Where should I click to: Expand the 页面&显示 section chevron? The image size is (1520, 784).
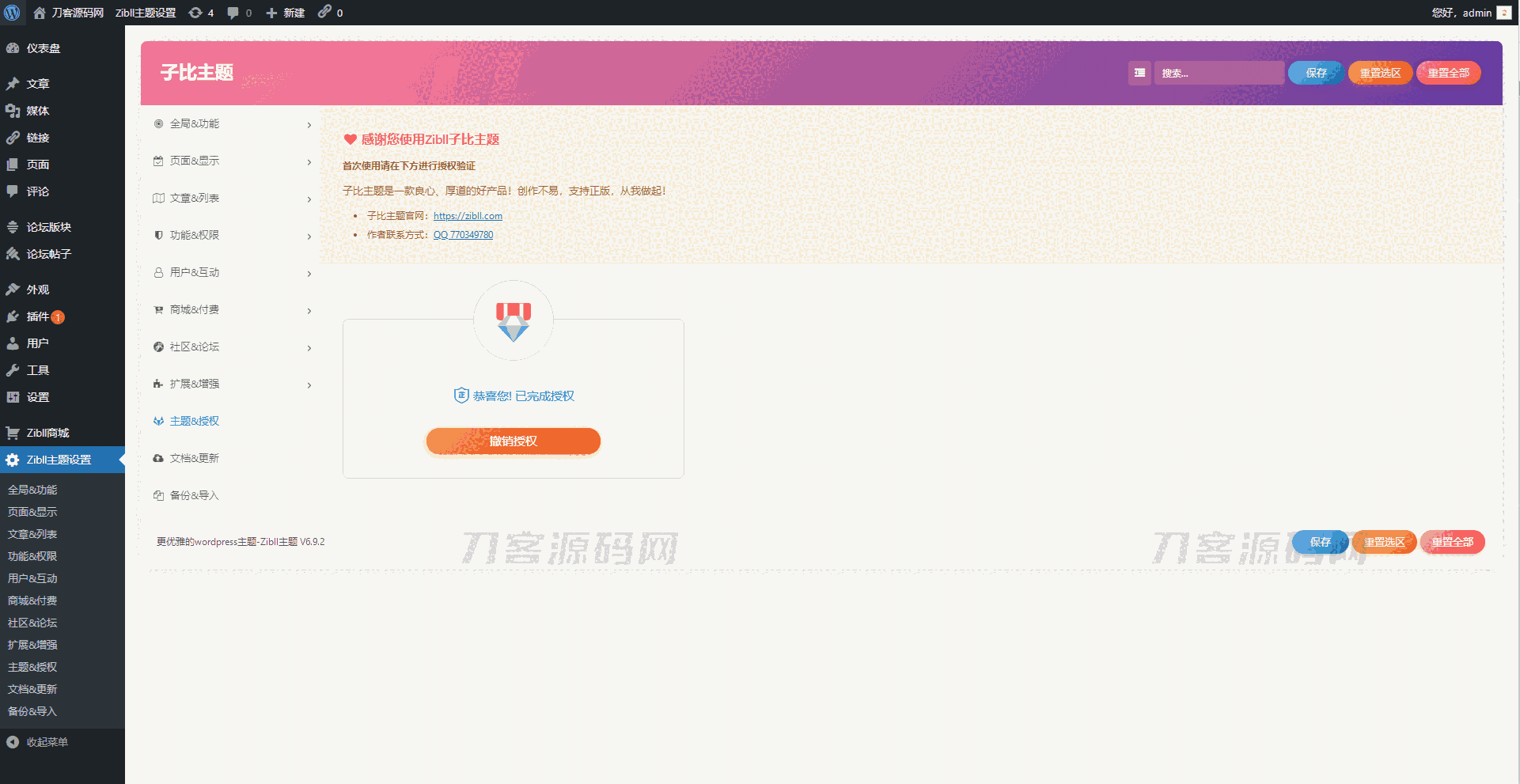309,162
